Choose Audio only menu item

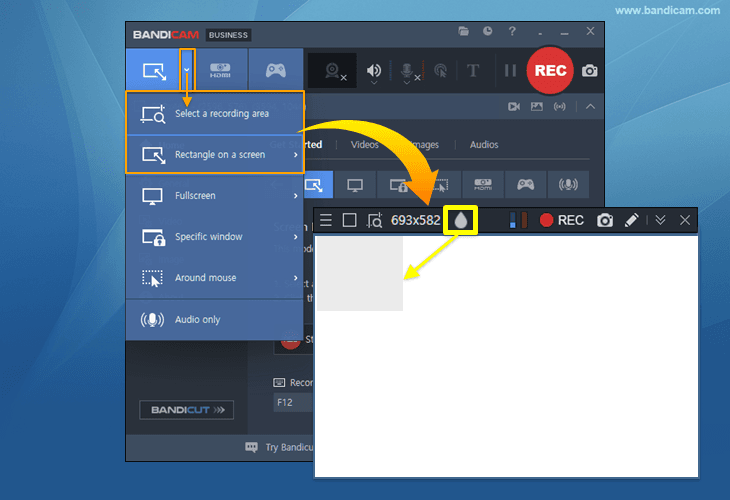[215, 319]
